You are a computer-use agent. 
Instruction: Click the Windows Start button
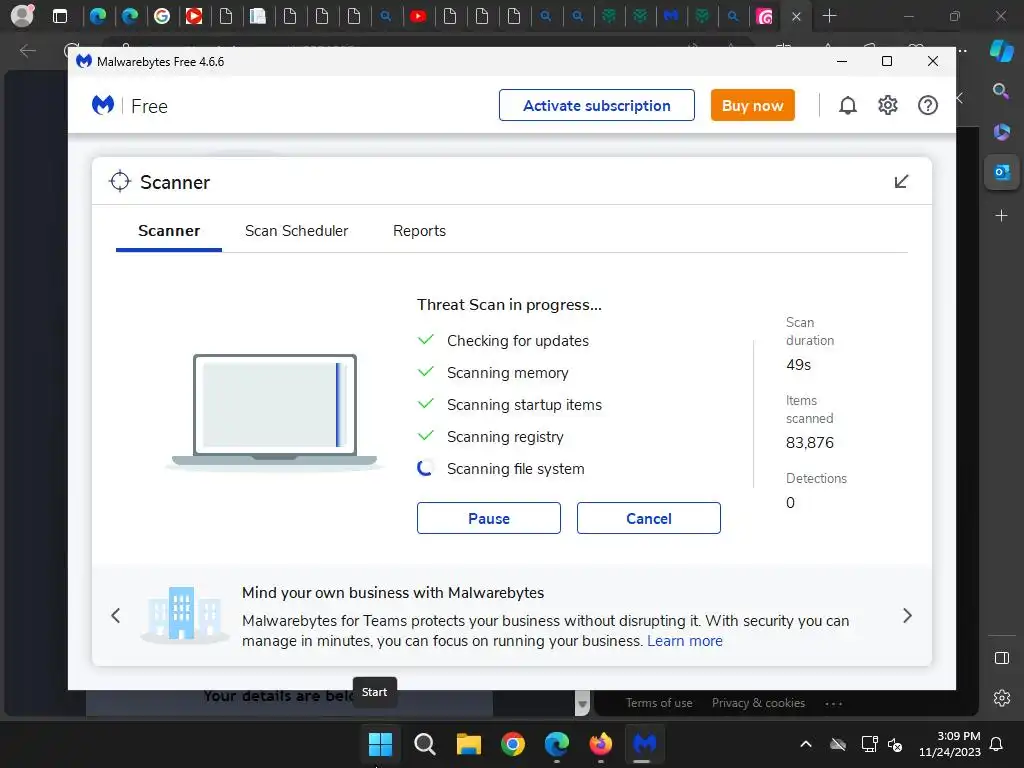coord(380,743)
